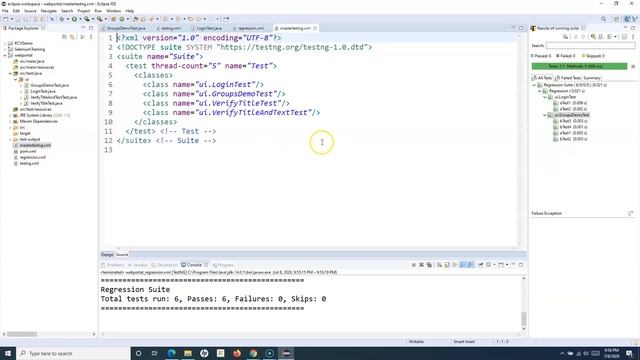Click Collapse All in Package Explorer
Screen dimensions: 640x360
pos(64,37)
